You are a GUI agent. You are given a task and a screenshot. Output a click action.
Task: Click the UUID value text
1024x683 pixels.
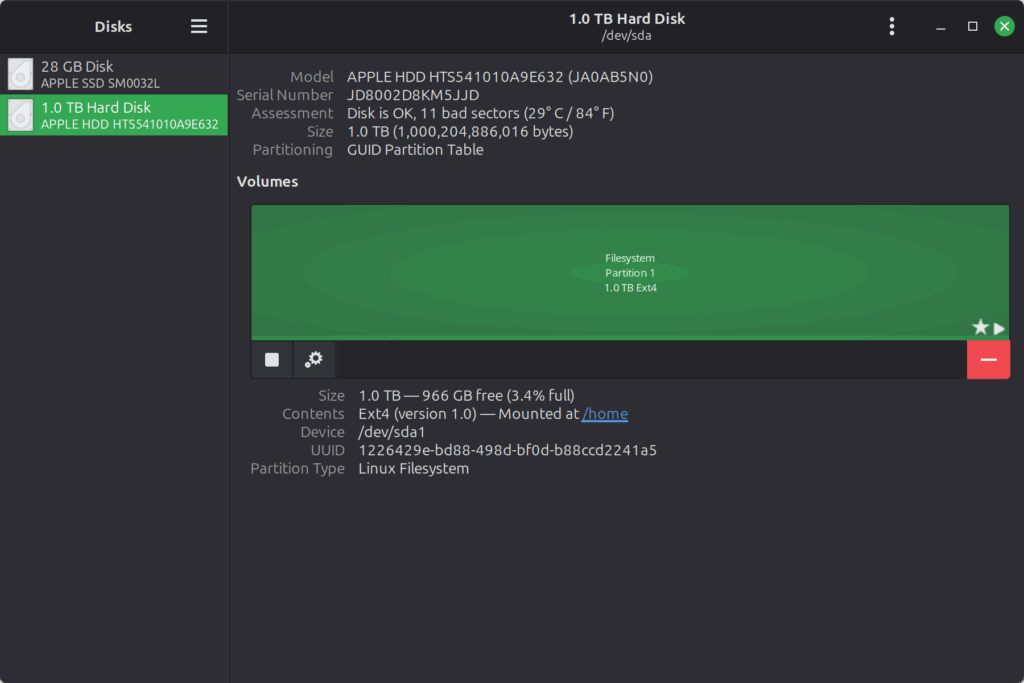pyautogui.click(x=507, y=450)
